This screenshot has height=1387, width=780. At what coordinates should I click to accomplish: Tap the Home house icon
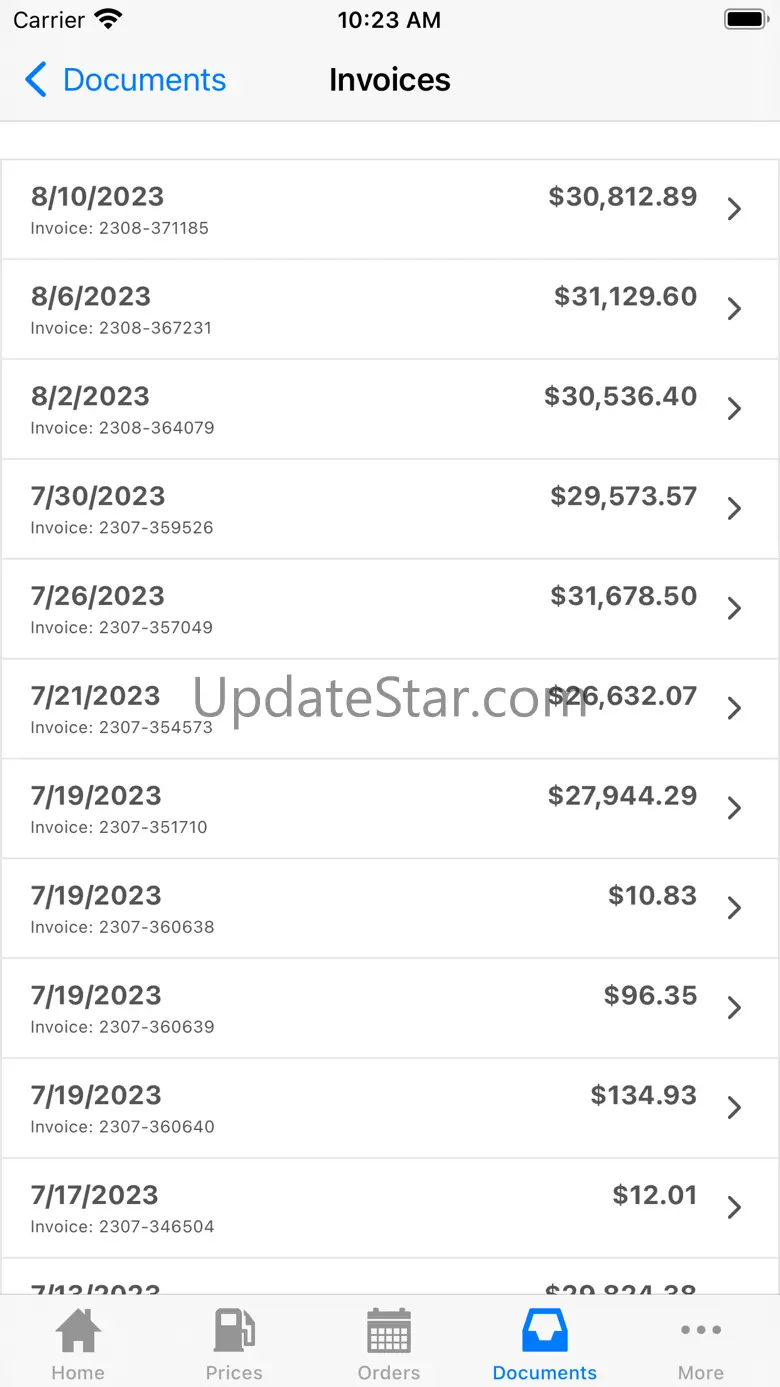coord(78,1331)
